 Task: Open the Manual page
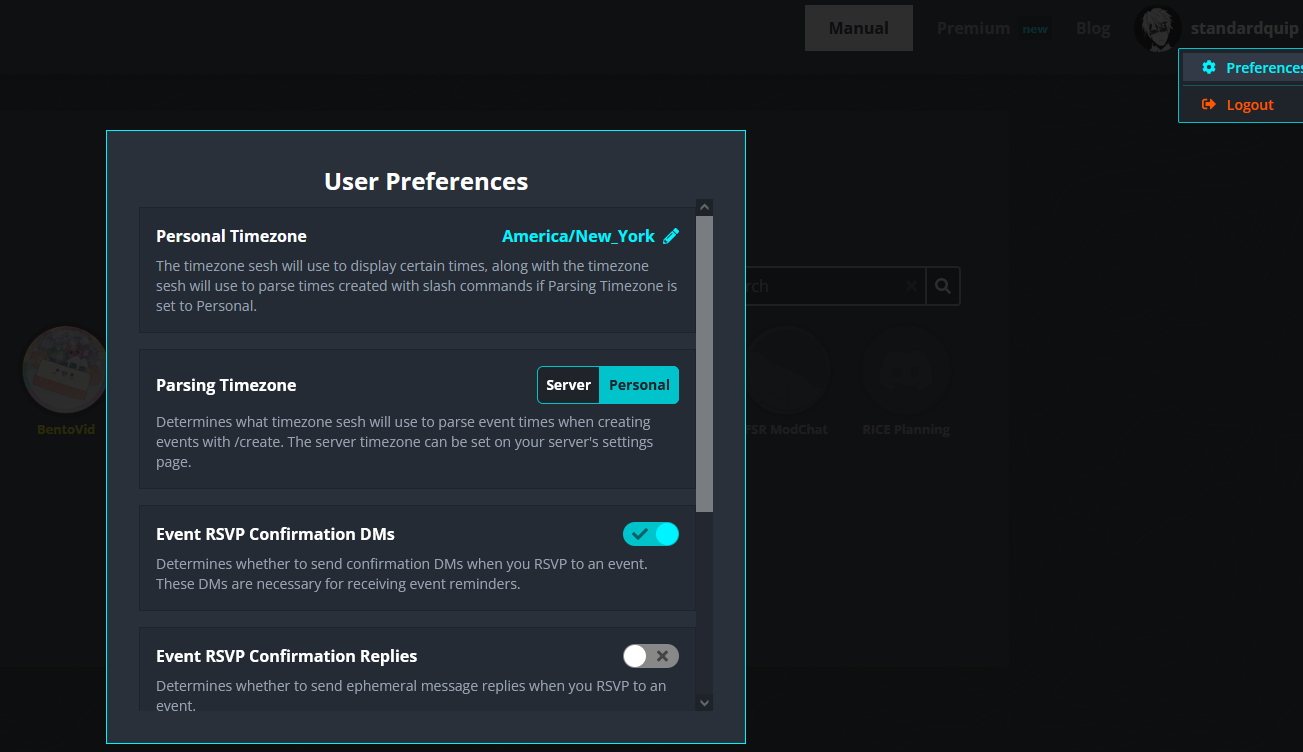[858, 28]
